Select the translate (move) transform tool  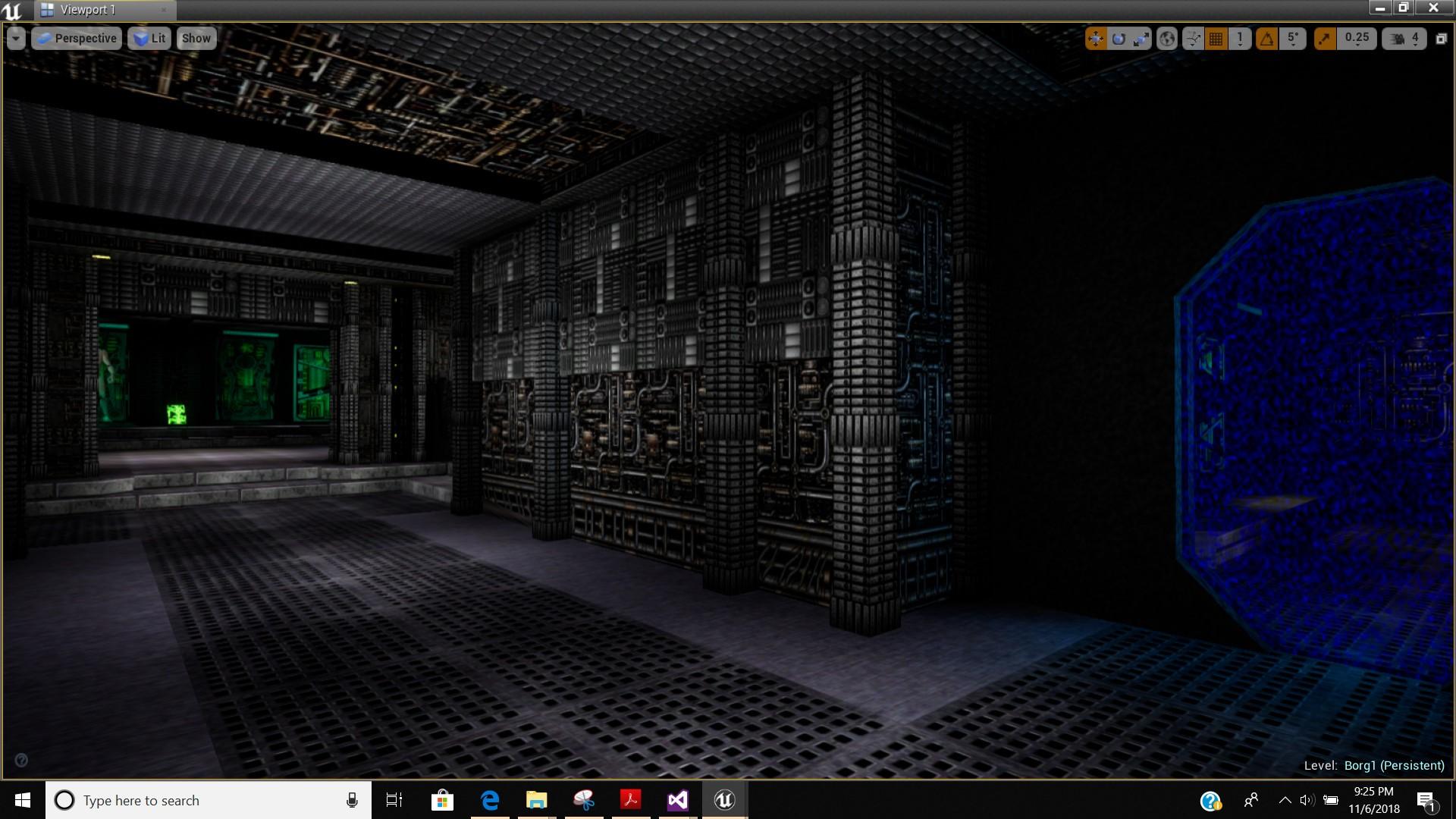click(1096, 39)
